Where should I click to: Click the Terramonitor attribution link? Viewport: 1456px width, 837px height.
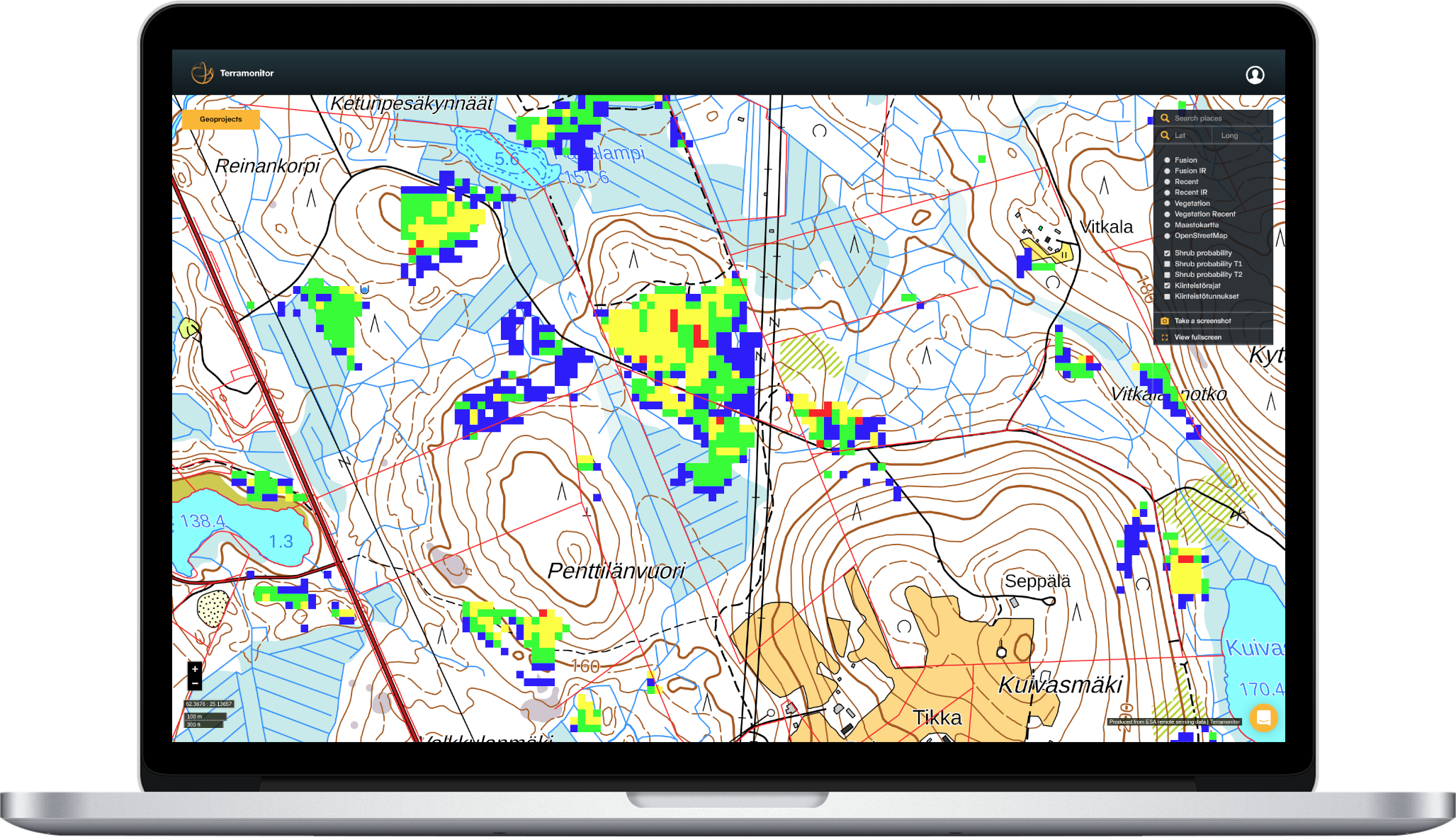click(x=1225, y=722)
